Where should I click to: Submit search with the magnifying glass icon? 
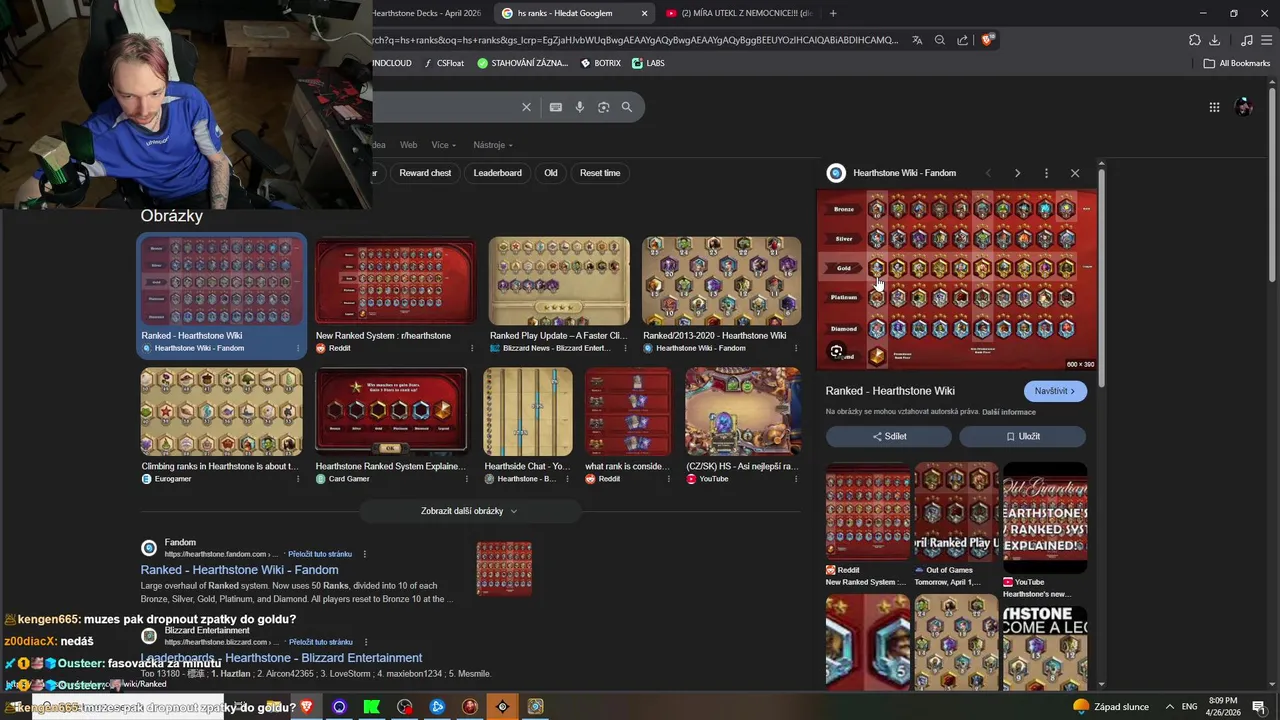[627, 107]
